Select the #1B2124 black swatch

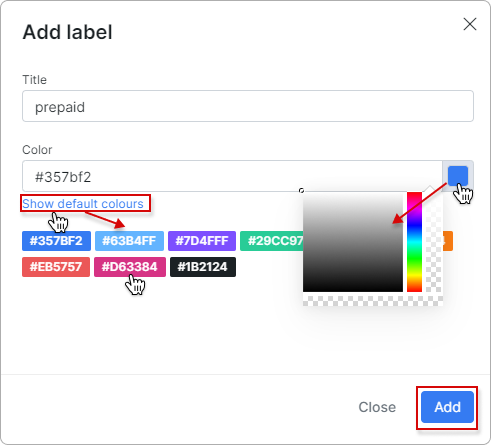203,267
